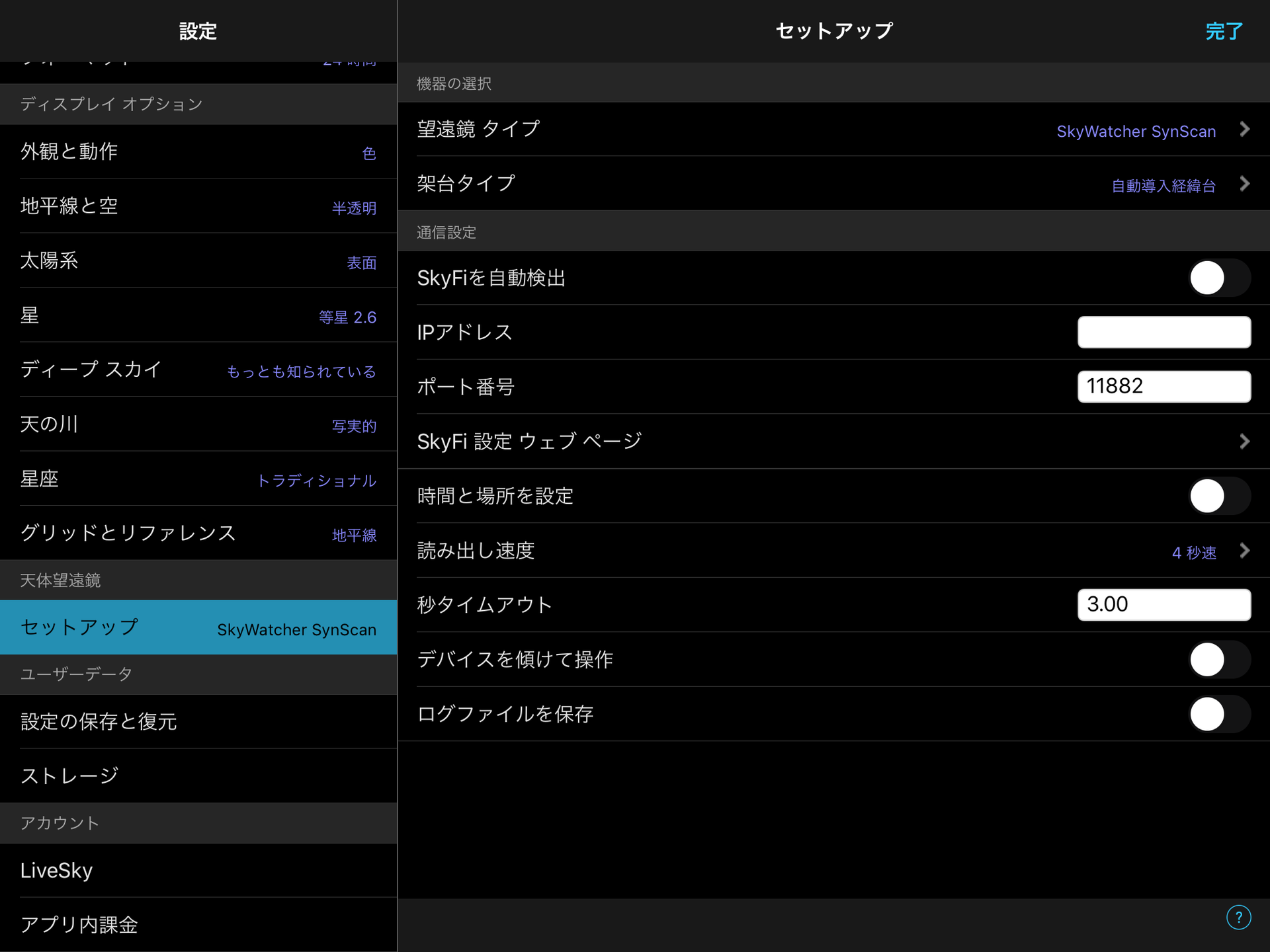Click the 秒タイムアウト field showing 3.00
This screenshot has height=952, width=1270.
click(1164, 605)
